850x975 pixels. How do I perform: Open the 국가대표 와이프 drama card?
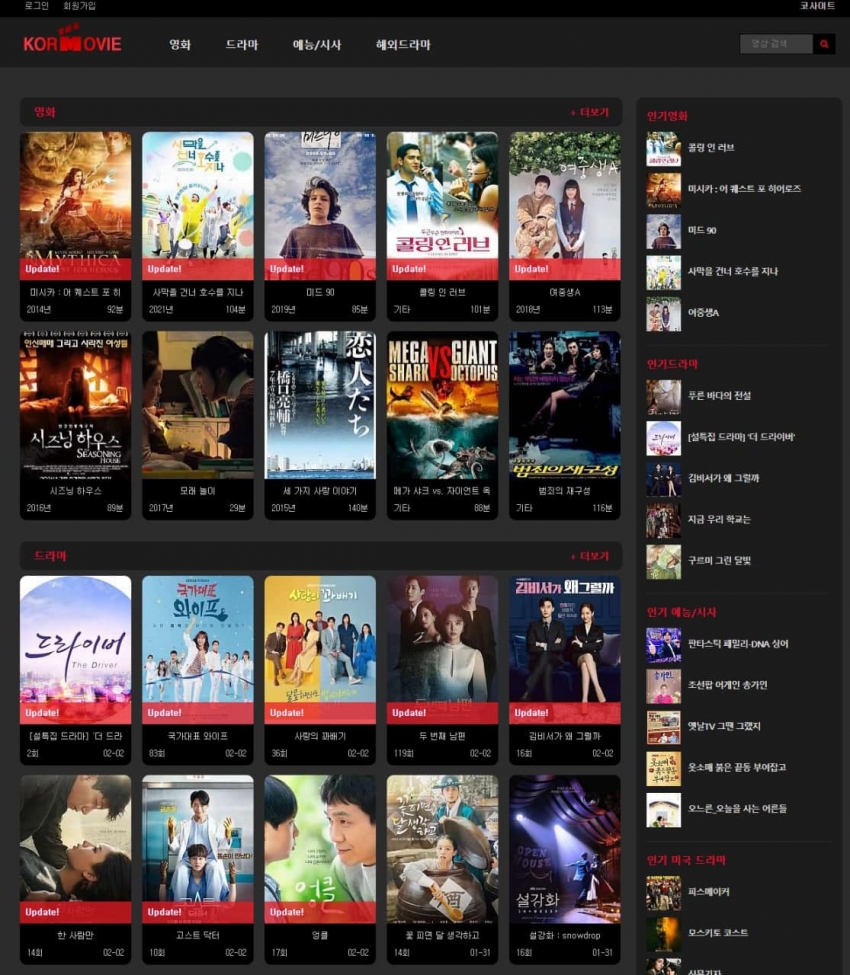198,670
